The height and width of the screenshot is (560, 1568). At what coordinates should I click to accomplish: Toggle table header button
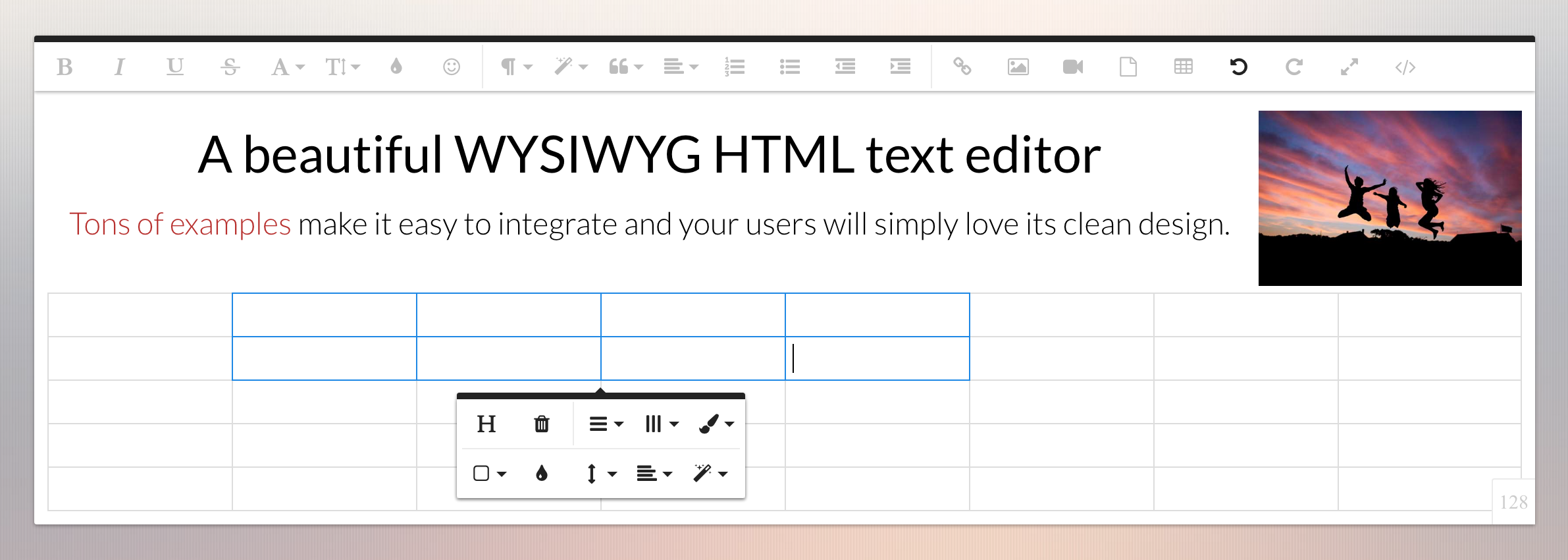click(x=486, y=424)
